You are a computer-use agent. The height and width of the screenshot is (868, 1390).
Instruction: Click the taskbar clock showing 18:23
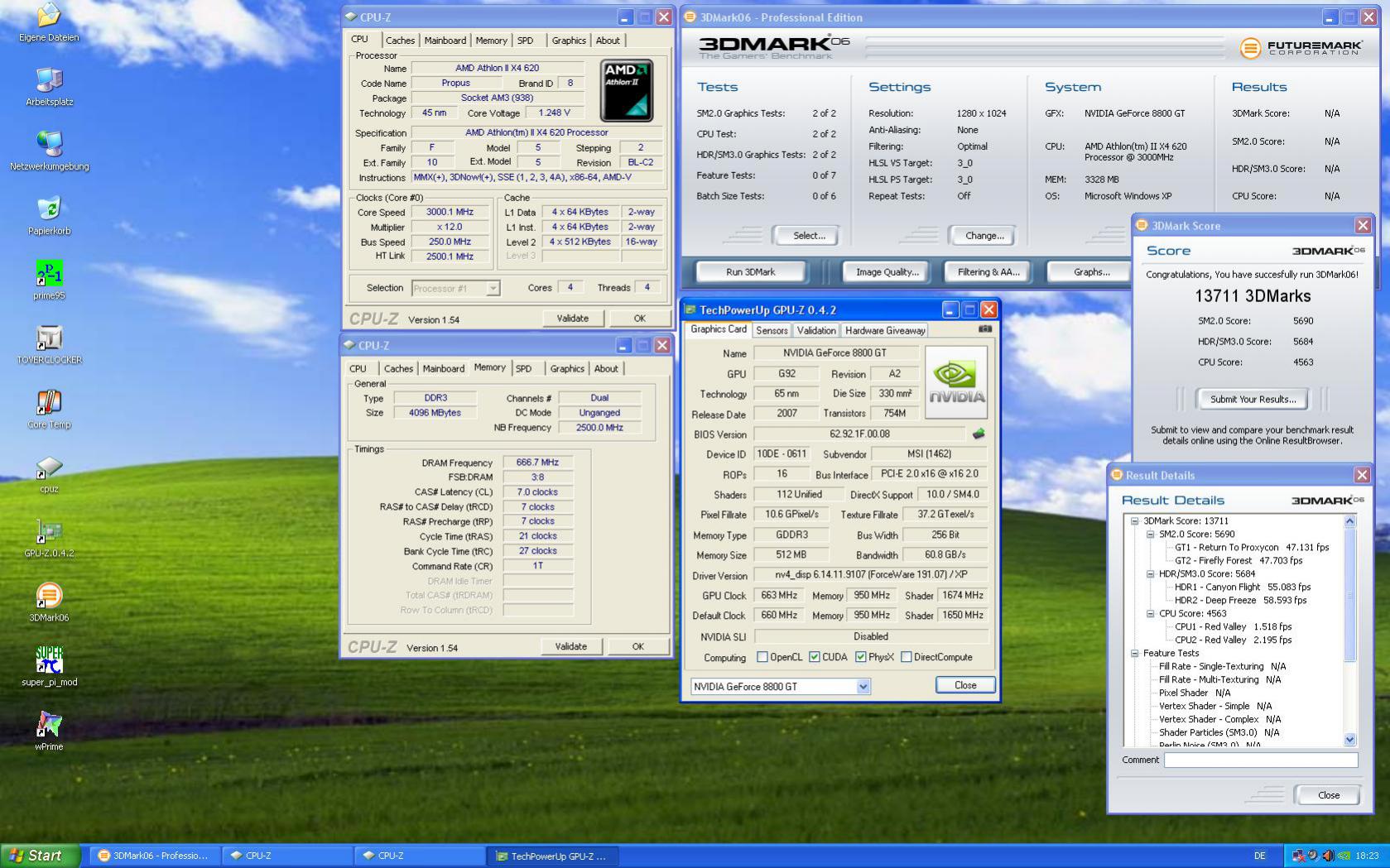coord(1367,856)
